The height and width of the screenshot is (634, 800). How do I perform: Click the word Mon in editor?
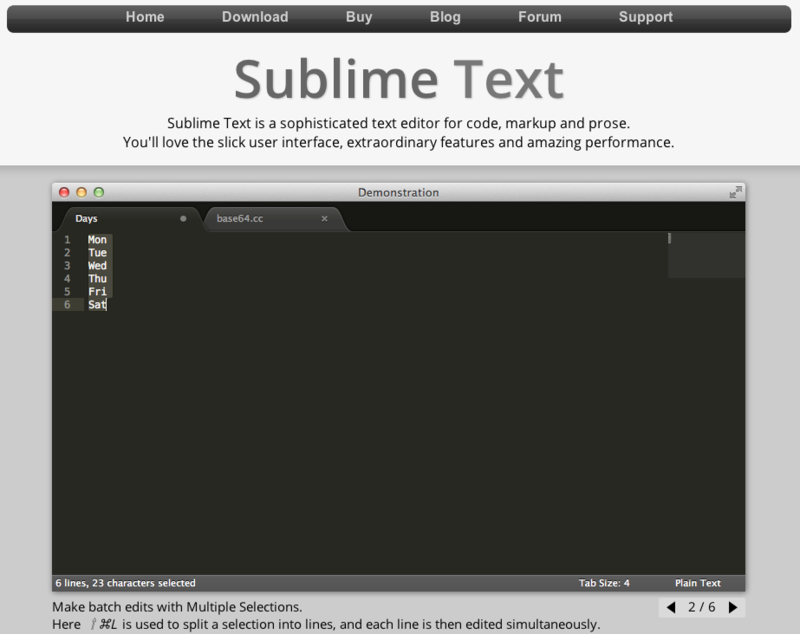[x=97, y=240]
